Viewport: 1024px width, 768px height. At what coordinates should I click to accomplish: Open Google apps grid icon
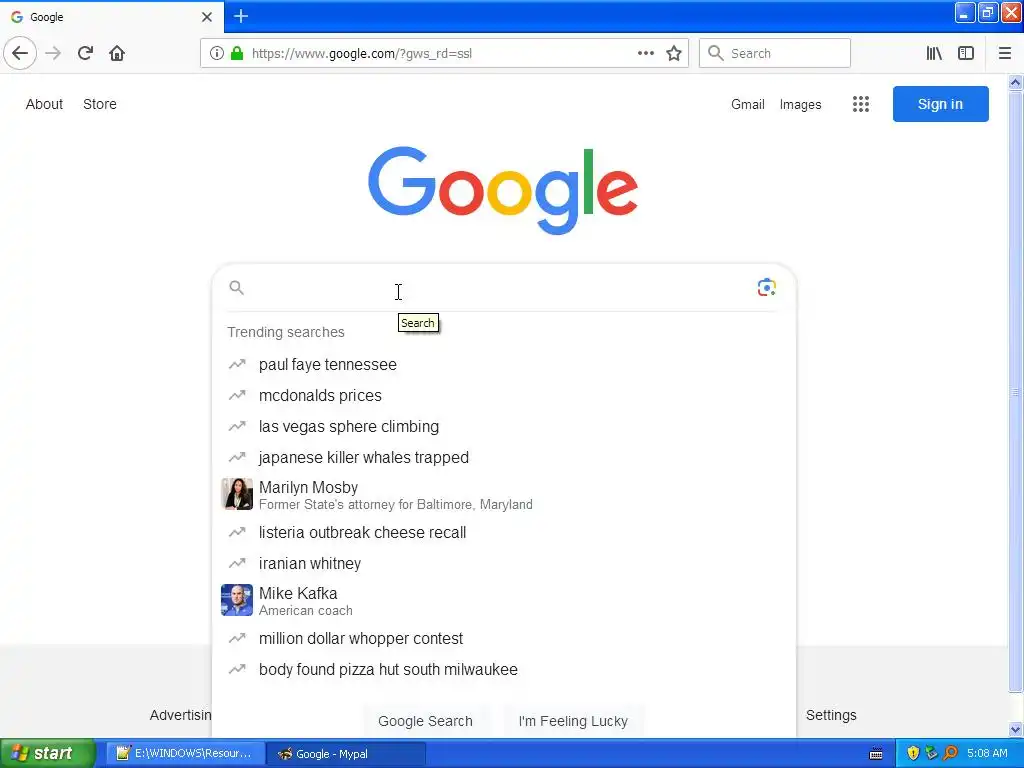(x=861, y=104)
